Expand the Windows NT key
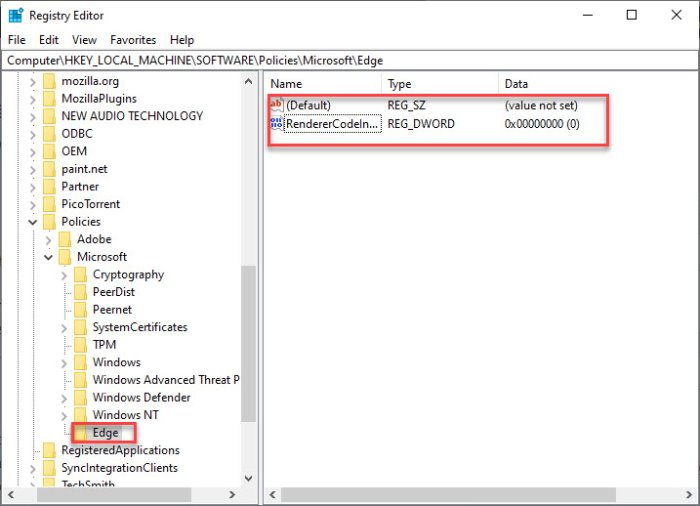 (64, 416)
